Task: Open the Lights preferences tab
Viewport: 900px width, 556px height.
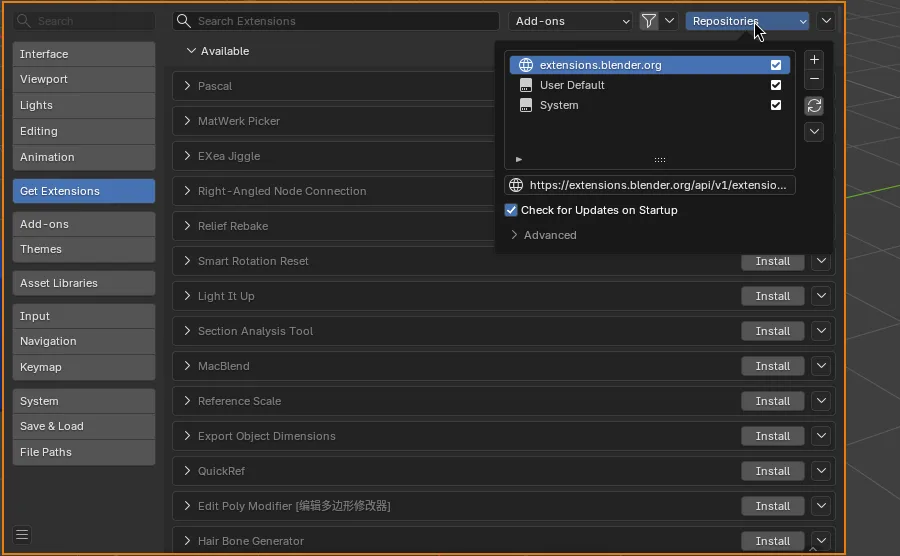Action: [x=84, y=105]
